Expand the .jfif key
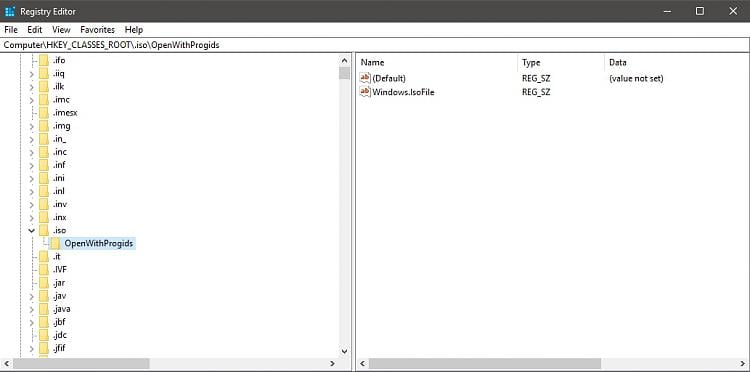This screenshot has width=750, height=372. tap(32, 349)
